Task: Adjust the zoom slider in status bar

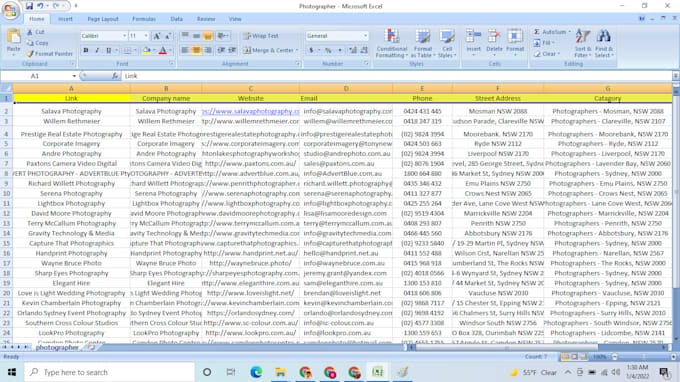Action: (644, 357)
